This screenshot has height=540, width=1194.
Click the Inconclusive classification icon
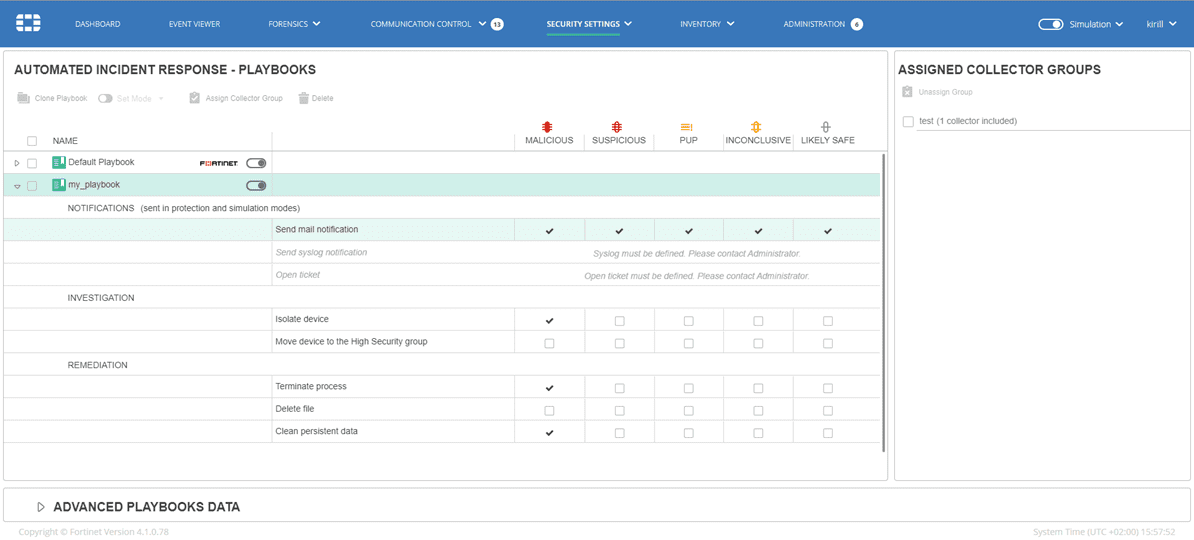(x=757, y=127)
